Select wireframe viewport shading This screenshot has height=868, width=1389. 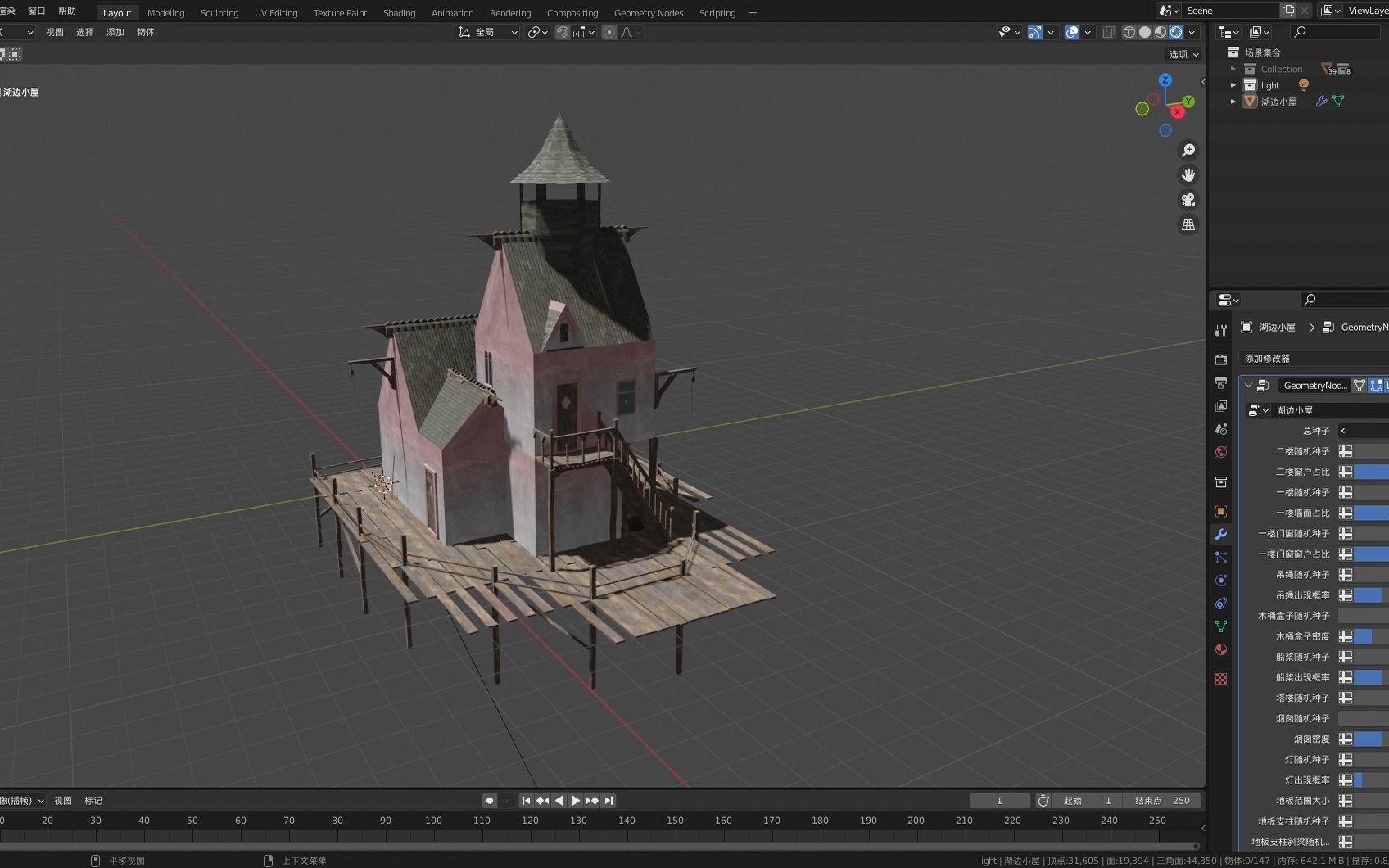[x=1129, y=32]
